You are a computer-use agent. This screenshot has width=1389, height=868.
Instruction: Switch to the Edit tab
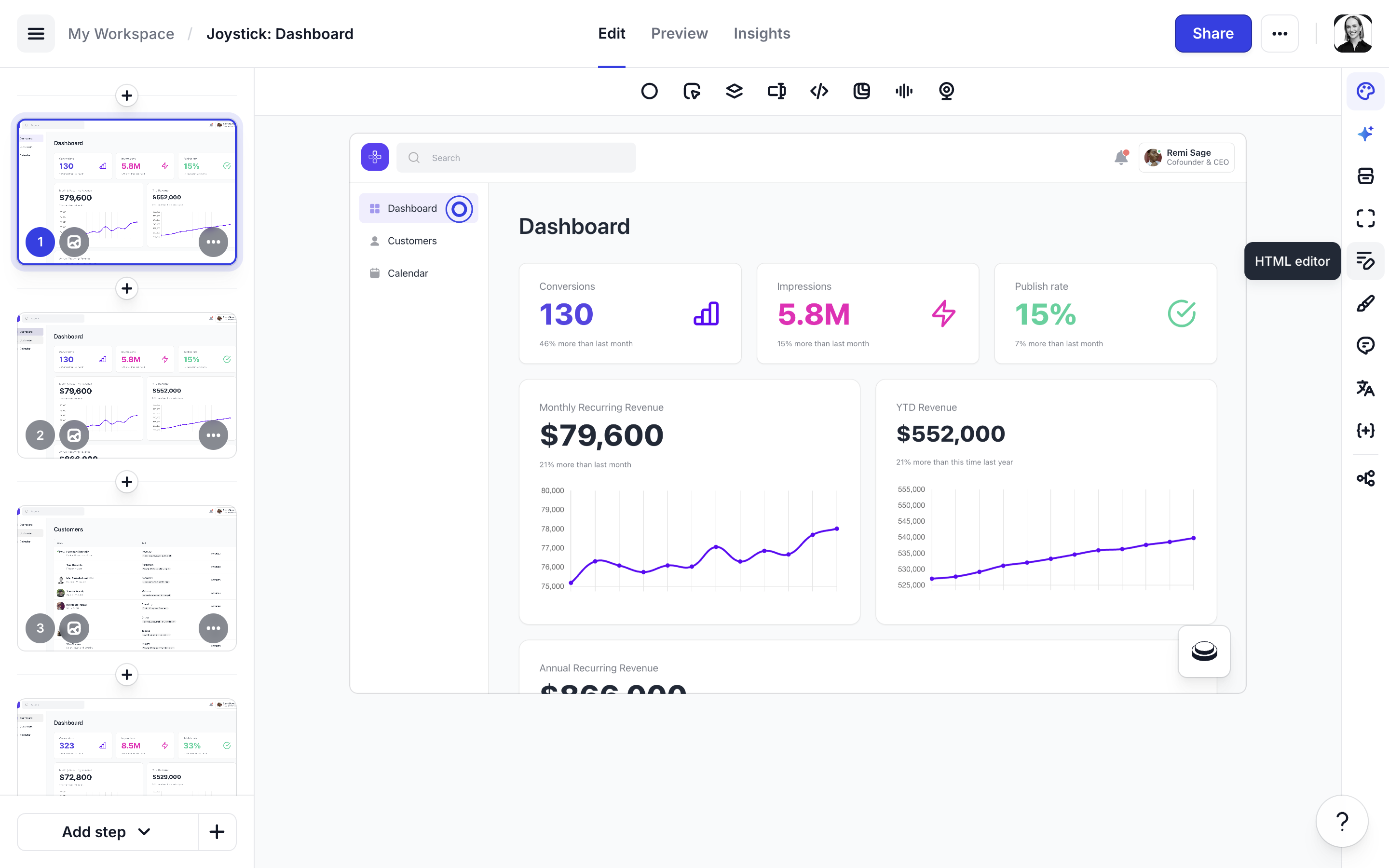point(611,34)
